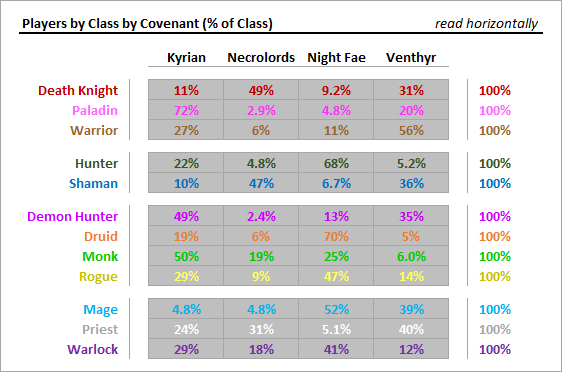Click the Paladin Kyrian 72% cell
The image size is (563, 373).
point(186,110)
